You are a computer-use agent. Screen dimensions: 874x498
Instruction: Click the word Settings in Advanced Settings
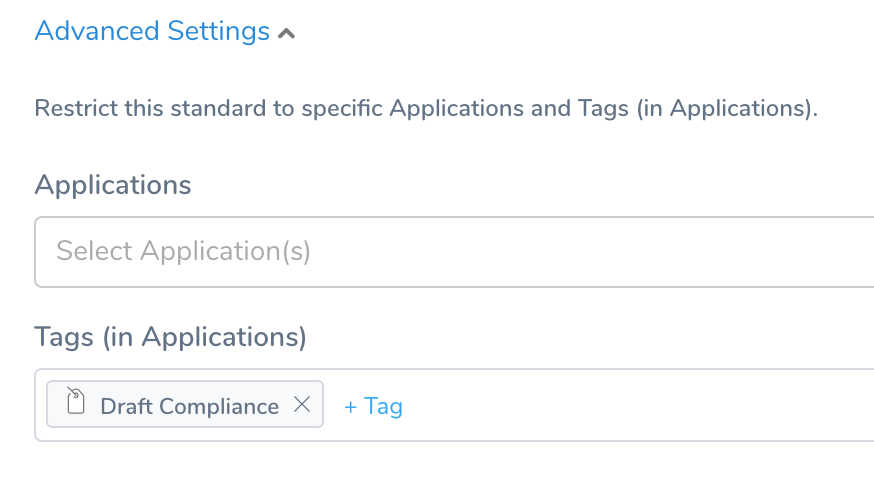pos(218,31)
